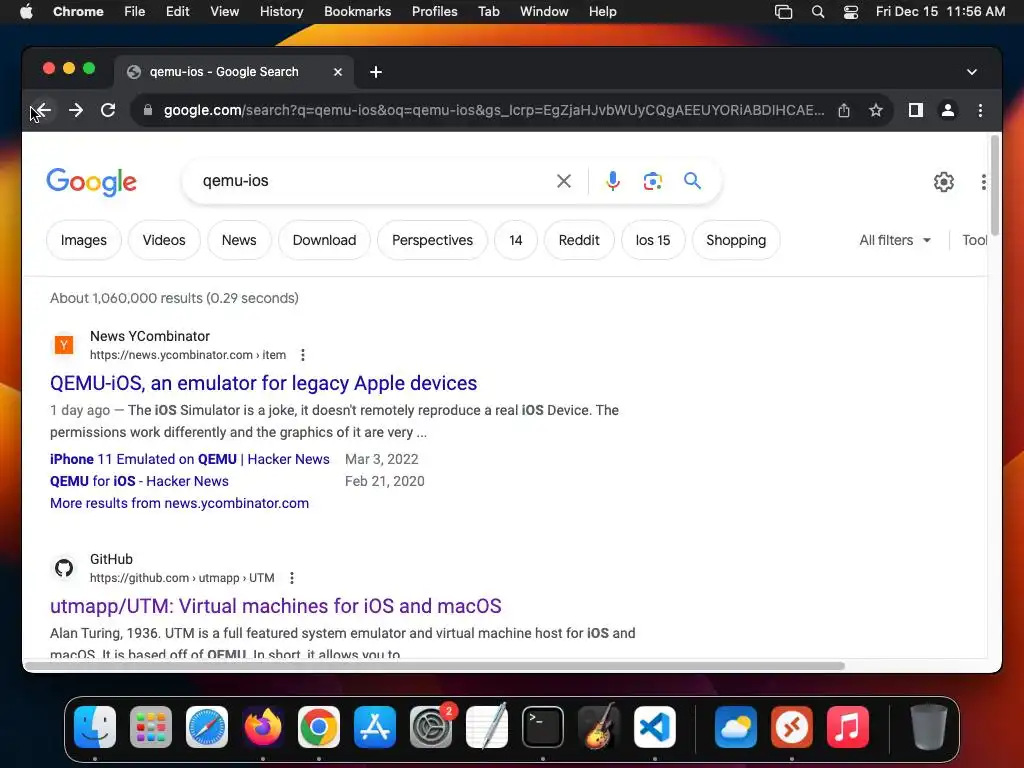Select the Reddit filter chip
Screen dimensions: 1024x768
coord(579,240)
